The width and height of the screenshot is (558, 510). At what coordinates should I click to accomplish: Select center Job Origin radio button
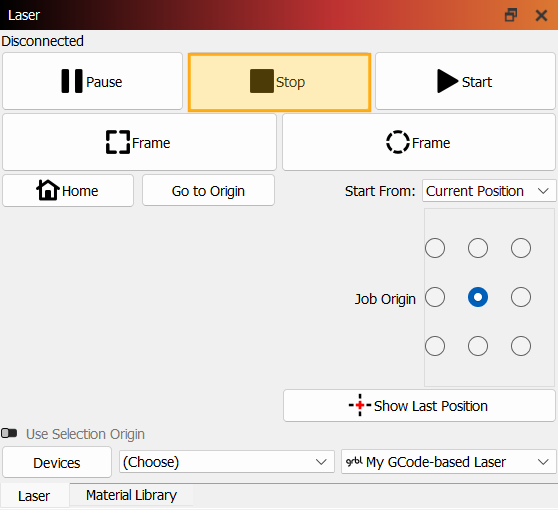tap(478, 297)
